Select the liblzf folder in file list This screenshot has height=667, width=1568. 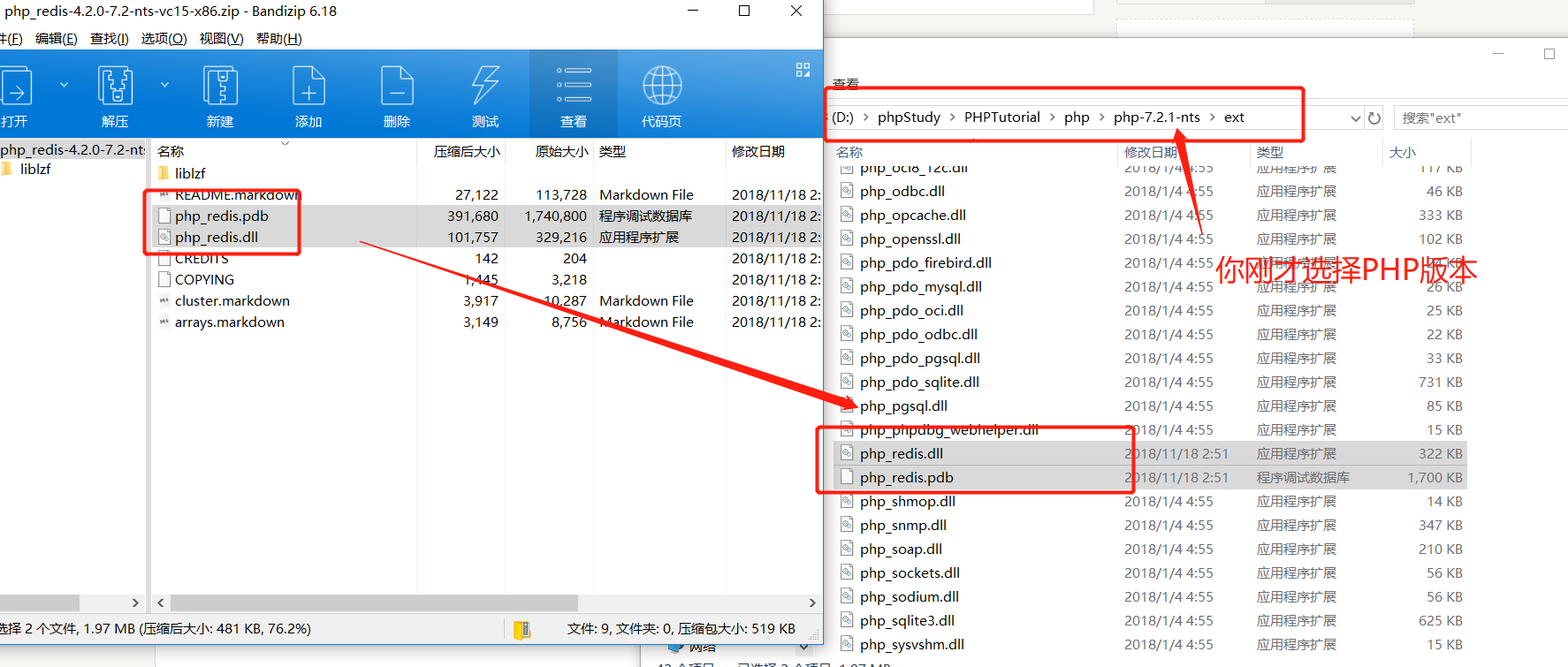[x=190, y=173]
